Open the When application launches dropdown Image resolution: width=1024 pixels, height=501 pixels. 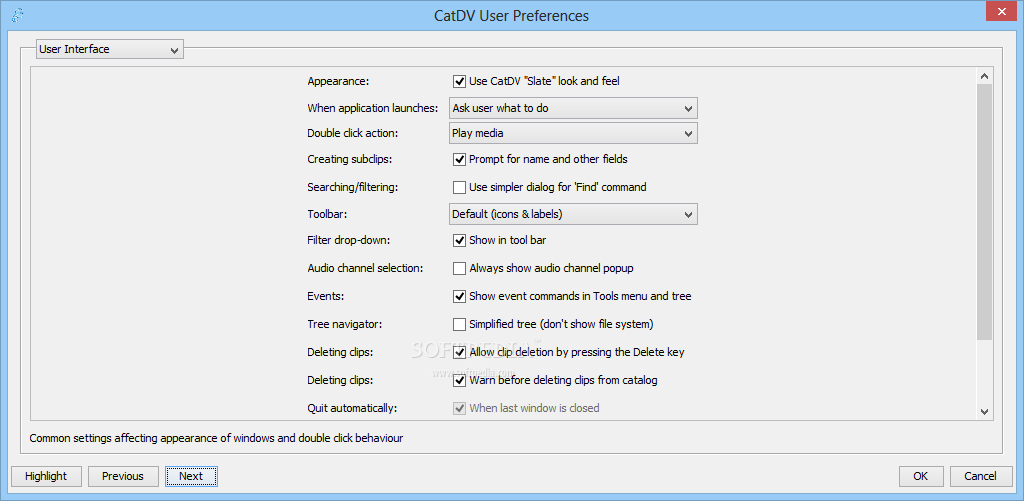(x=573, y=108)
